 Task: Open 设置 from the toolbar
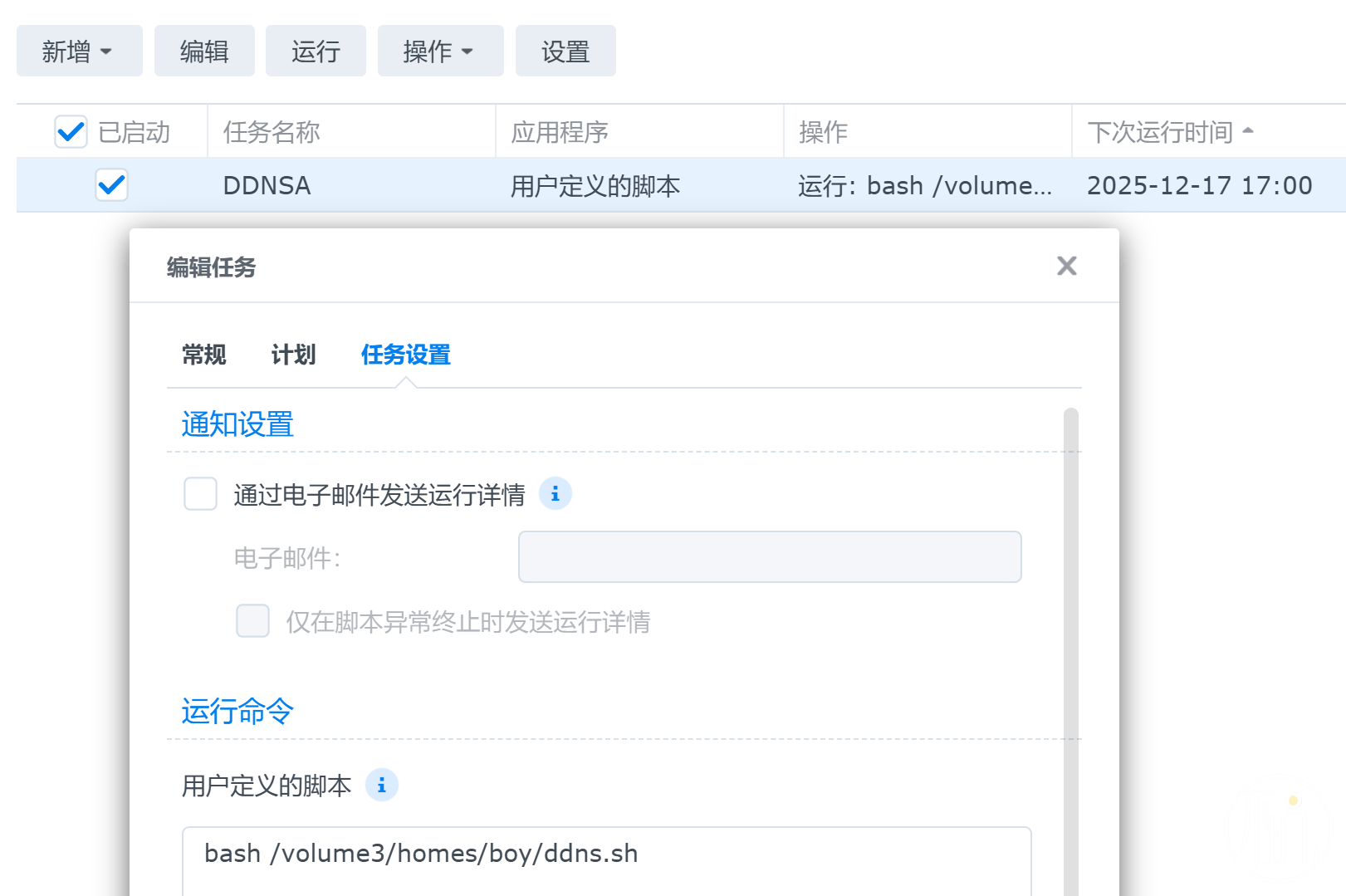[565, 51]
